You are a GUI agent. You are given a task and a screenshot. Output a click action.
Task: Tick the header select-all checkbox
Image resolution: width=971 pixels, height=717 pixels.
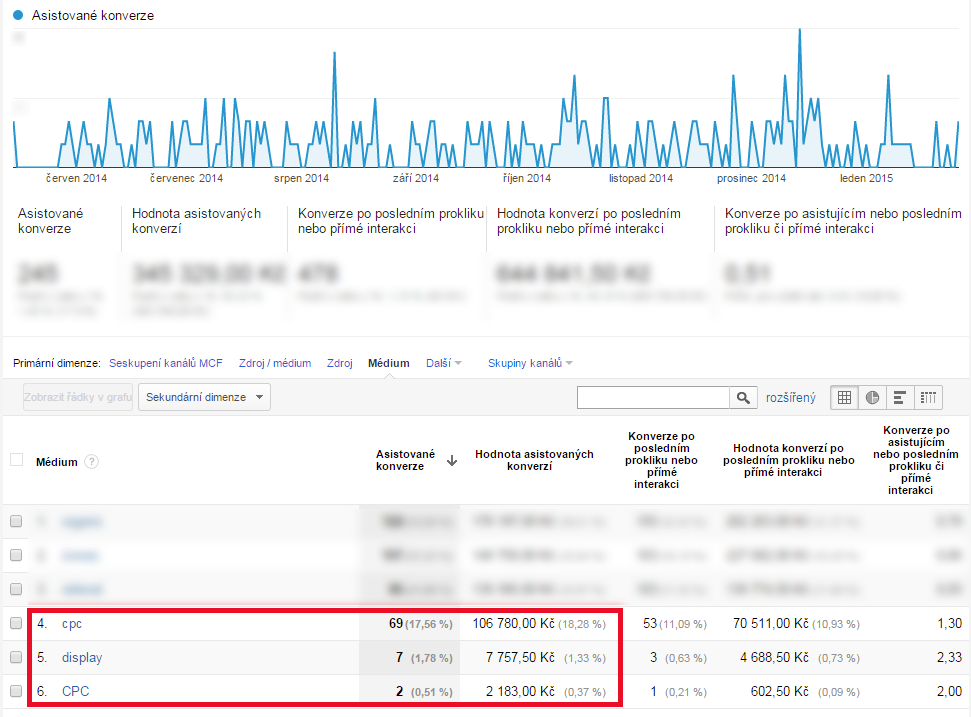[x=17, y=460]
